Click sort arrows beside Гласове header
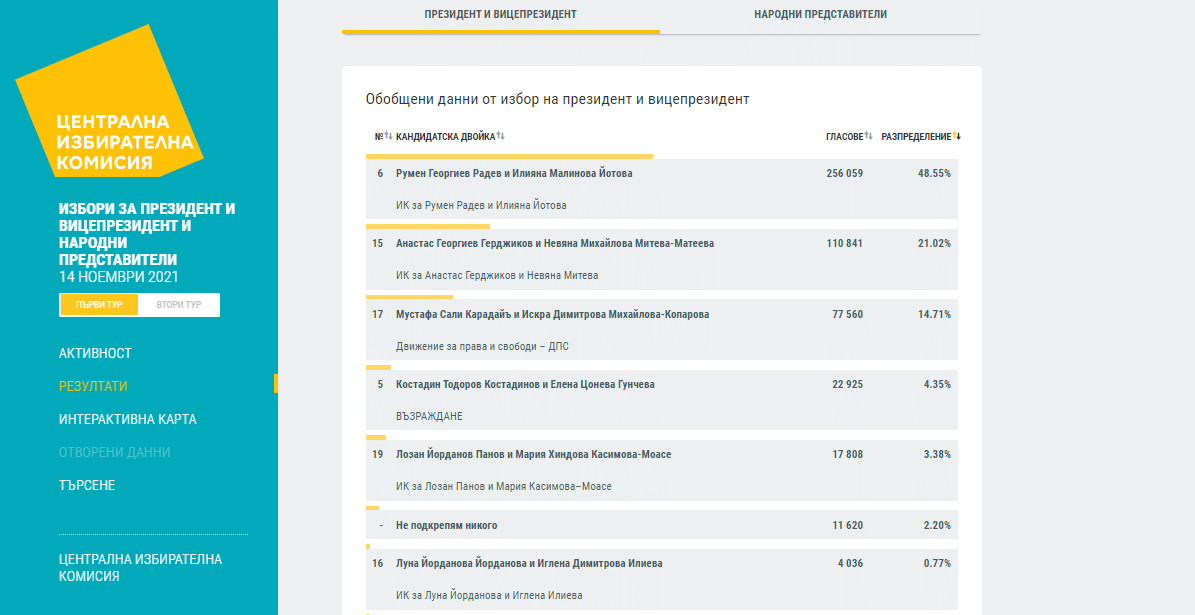Viewport: 1195px width, 615px height. click(x=869, y=136)
